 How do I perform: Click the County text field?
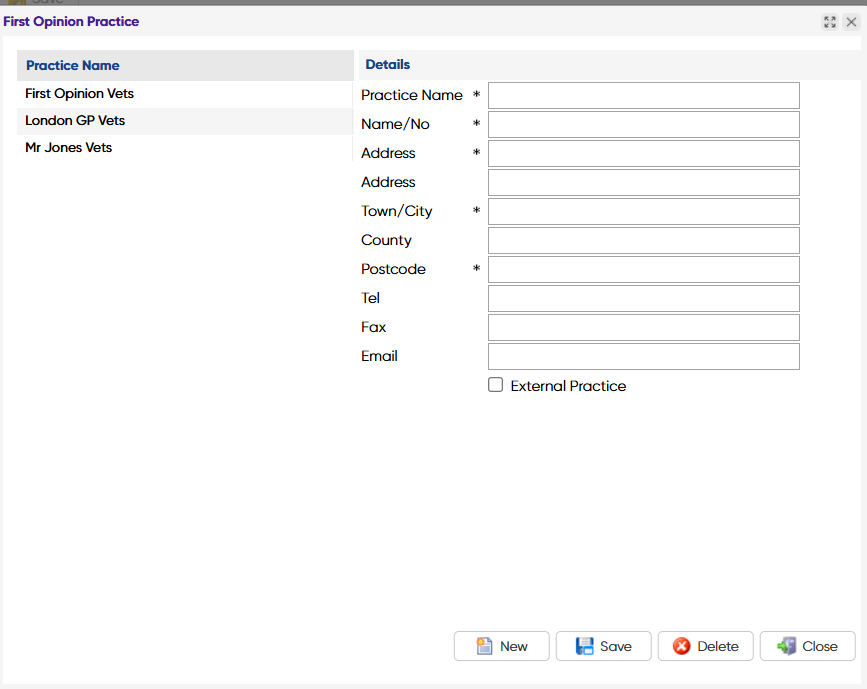click(643, 240)
